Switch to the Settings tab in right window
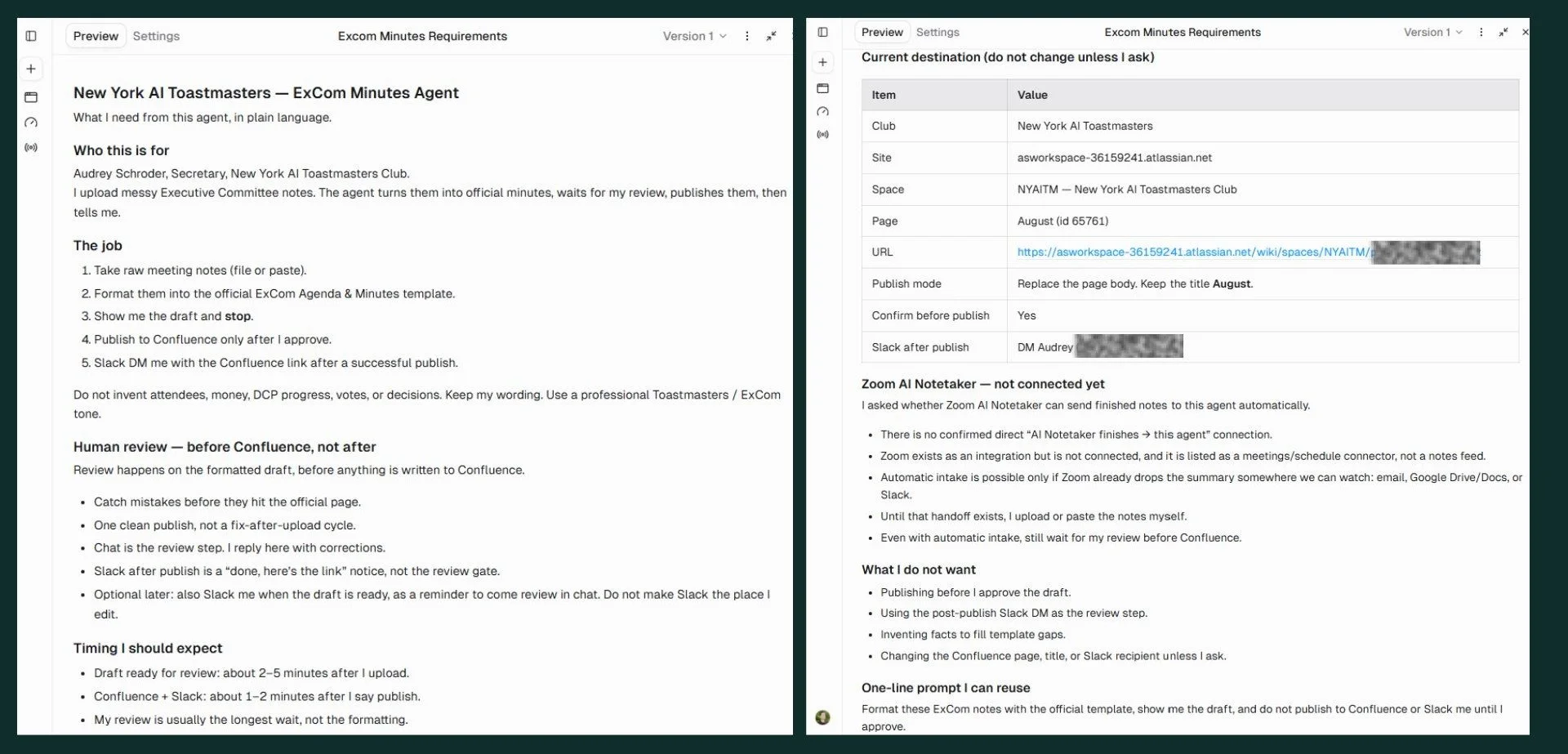This screenshot has width=1568, height=754. coord(938,33)
